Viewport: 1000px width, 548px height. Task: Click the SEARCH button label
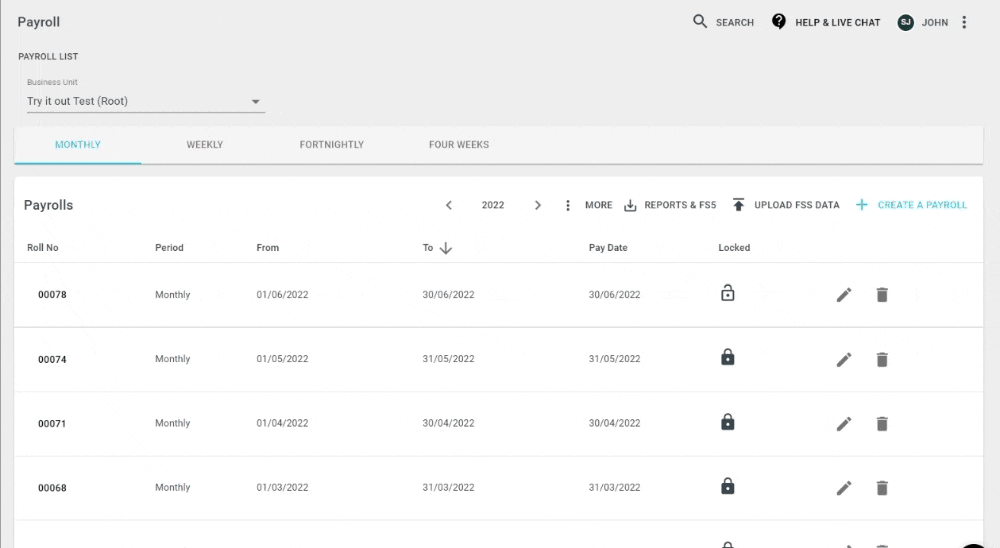click(735, 22)
